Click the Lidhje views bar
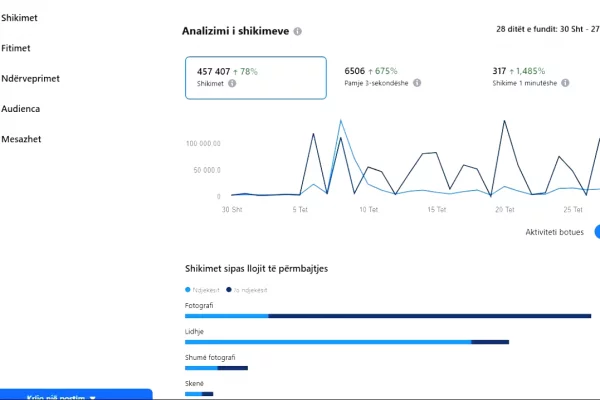 pyautogui.click(x=346, y=342)
